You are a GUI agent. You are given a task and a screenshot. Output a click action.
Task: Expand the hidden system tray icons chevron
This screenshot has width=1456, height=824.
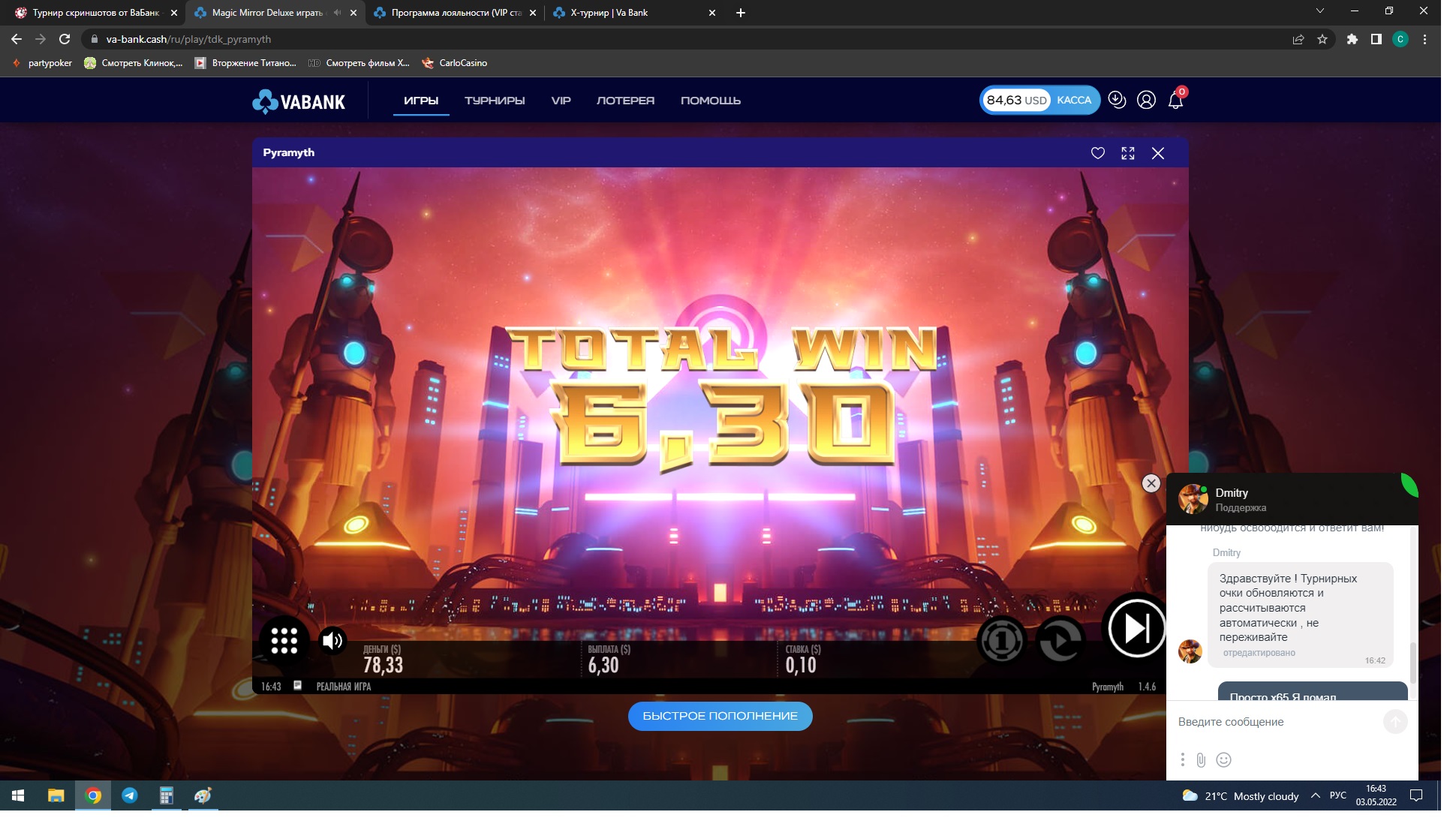(x=1315, y=795)
